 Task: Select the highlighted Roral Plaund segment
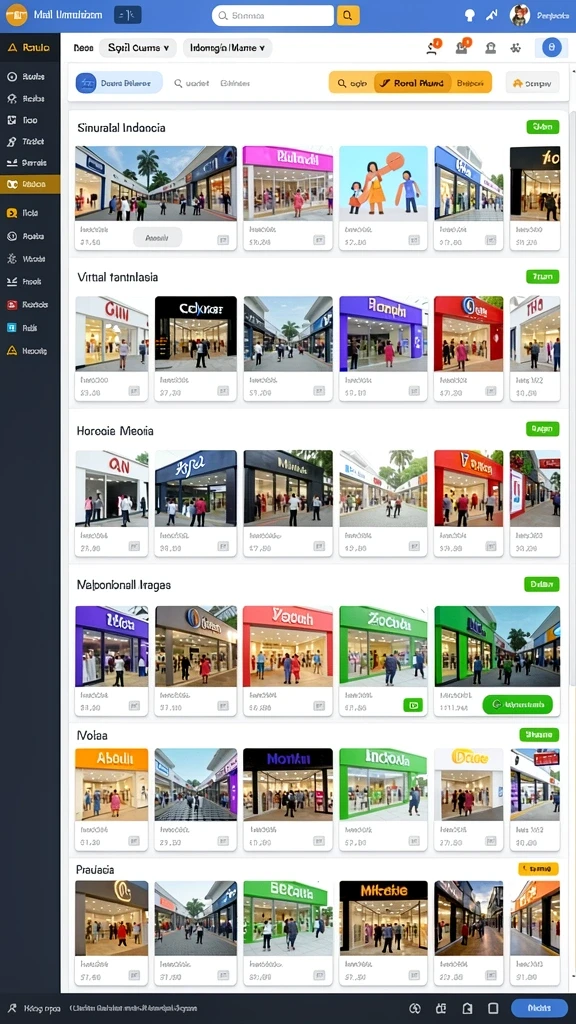tap(413, 83)
